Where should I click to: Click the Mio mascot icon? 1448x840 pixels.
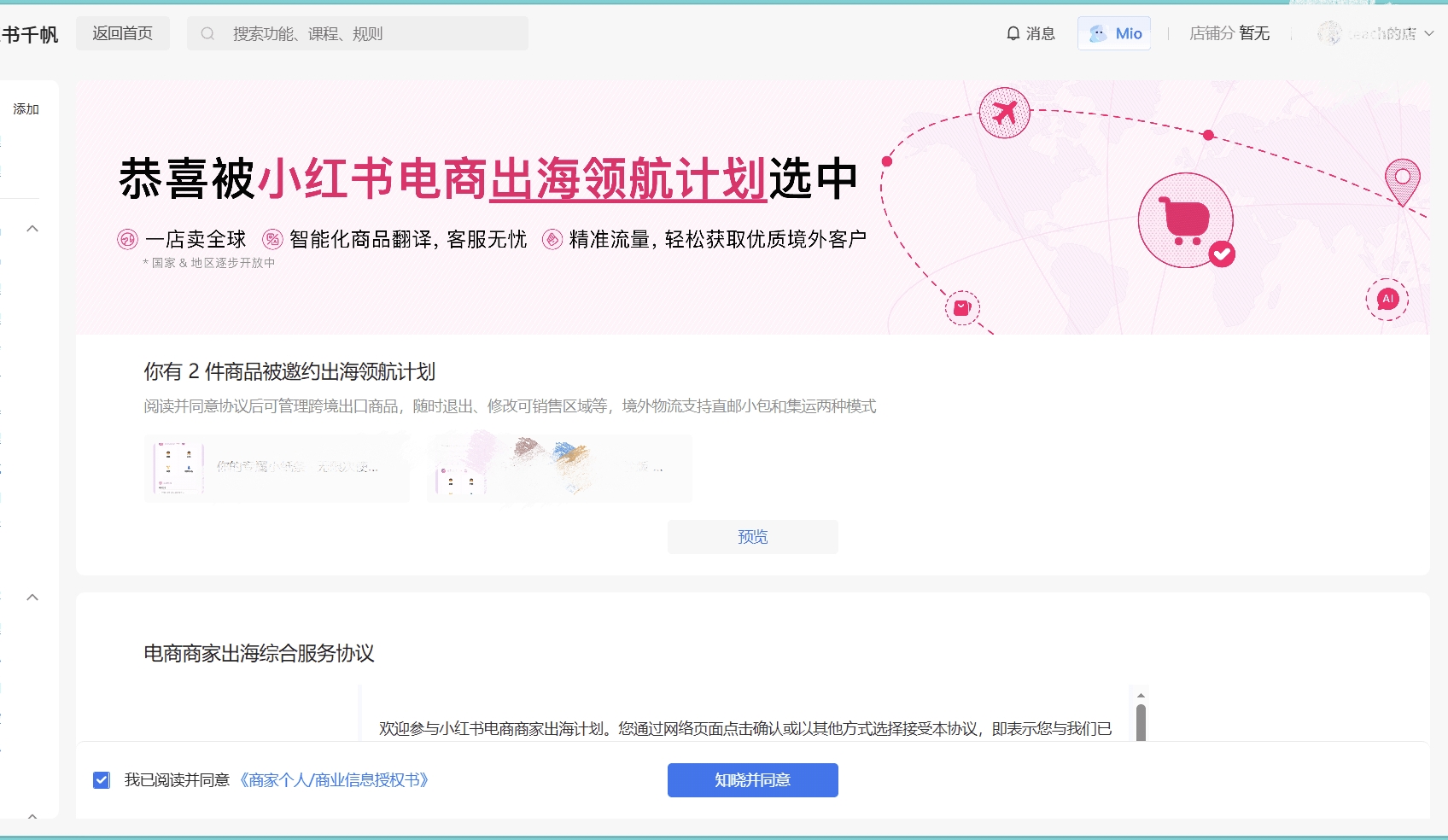click(x=1098, y=33)
